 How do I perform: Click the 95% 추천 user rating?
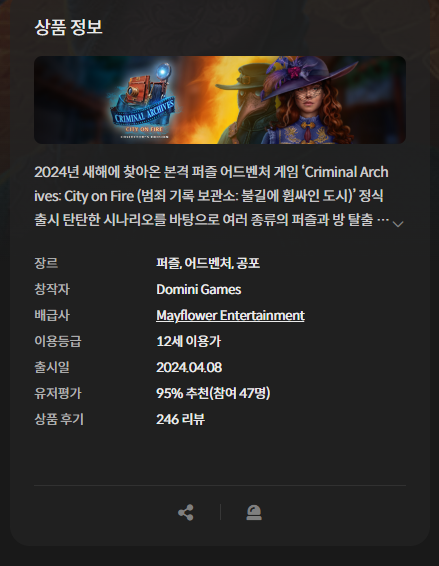tap(213, 393)
